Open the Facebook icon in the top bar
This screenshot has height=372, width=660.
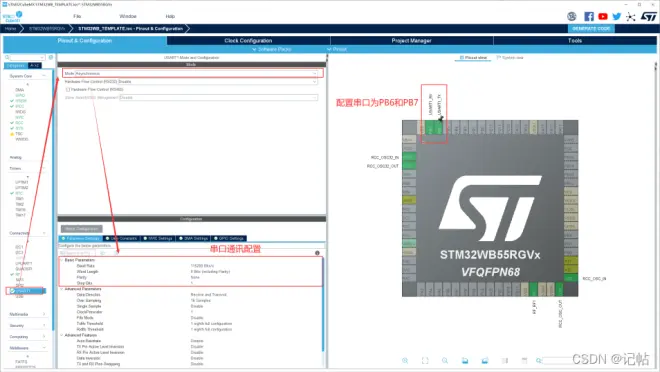(589, 16)
